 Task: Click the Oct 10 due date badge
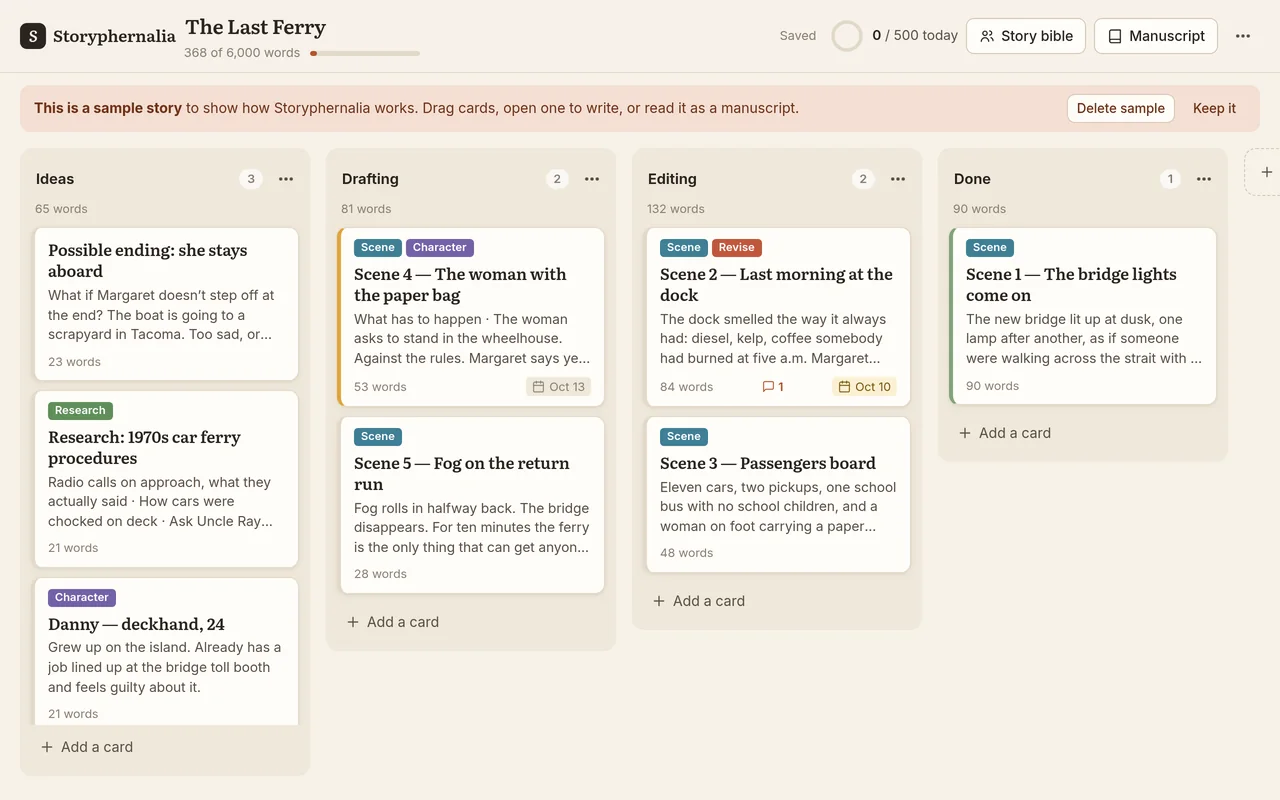[864, 387]
